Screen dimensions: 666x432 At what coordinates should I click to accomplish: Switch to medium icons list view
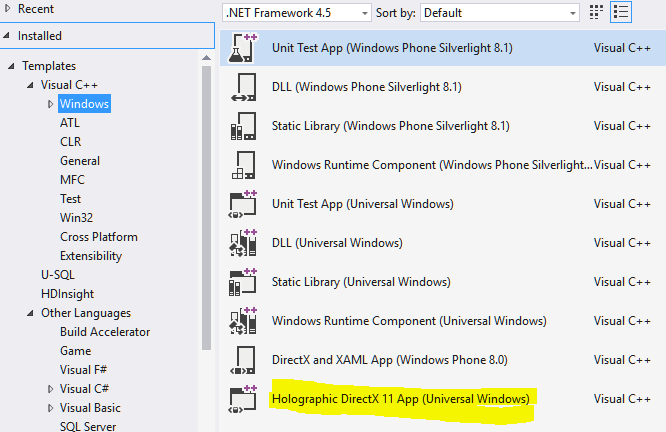click(621, 12)
